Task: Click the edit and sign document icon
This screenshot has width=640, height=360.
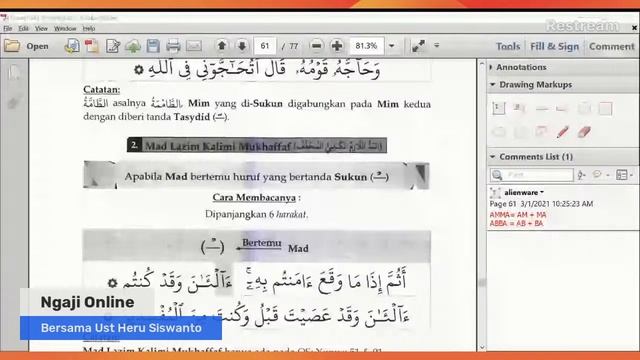Action: [113, 46]
